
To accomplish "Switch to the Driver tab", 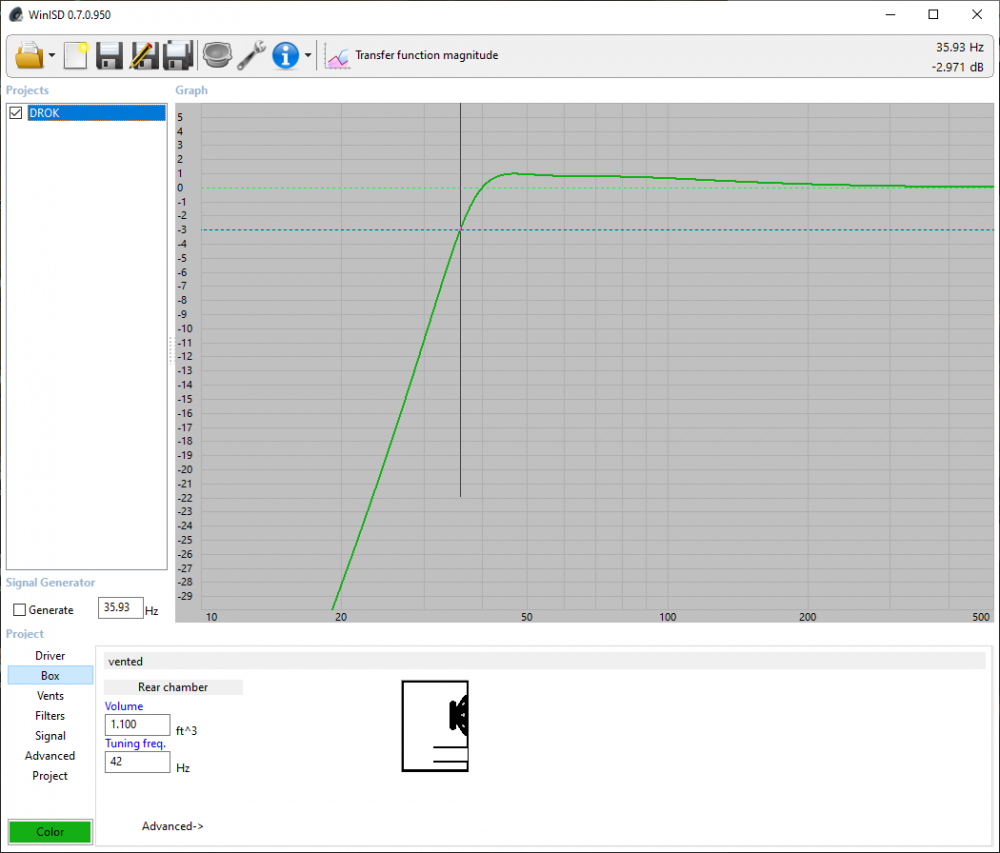I will tap(50, 656).
